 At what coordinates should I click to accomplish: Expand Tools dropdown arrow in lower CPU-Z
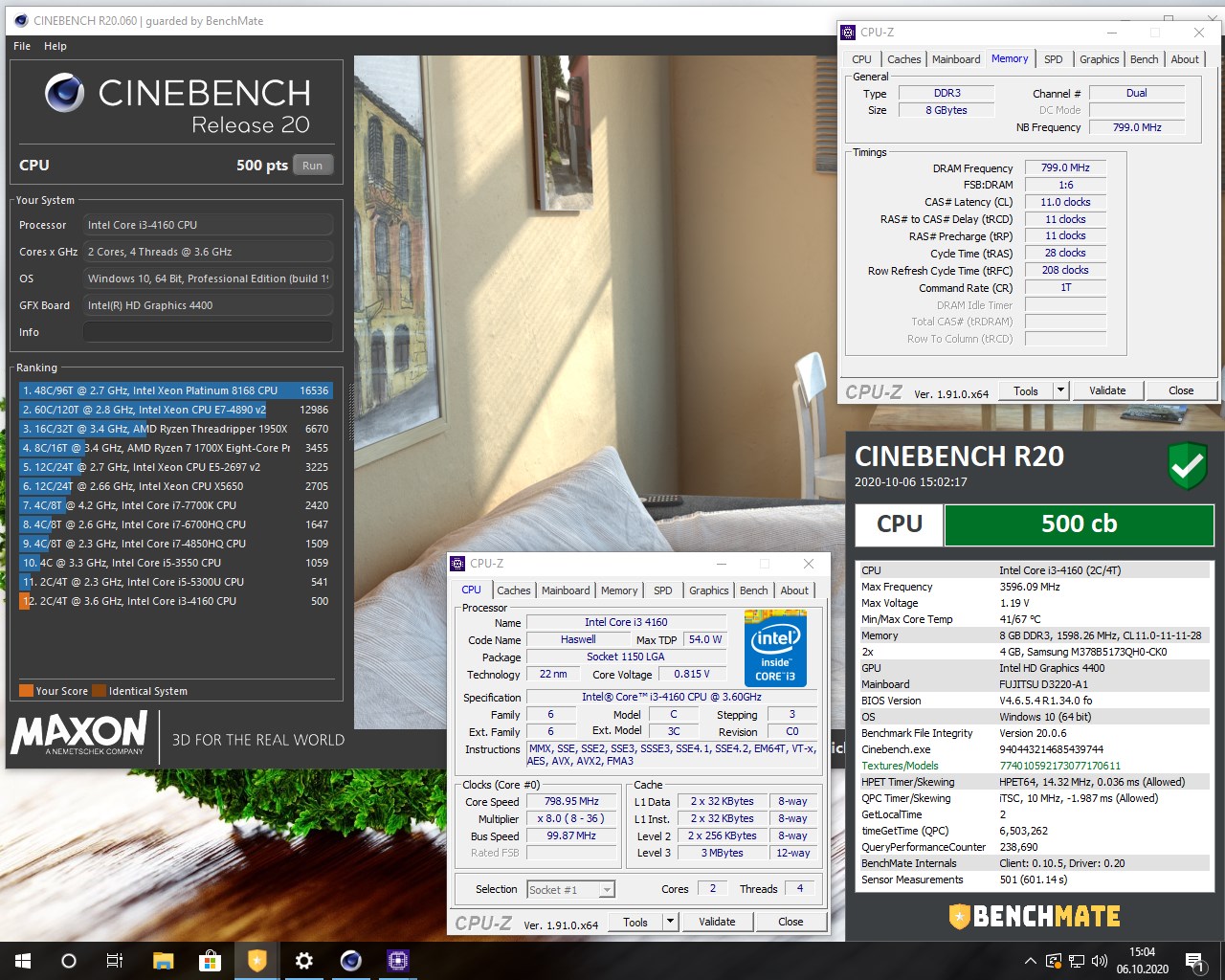[x=670, y=922]
